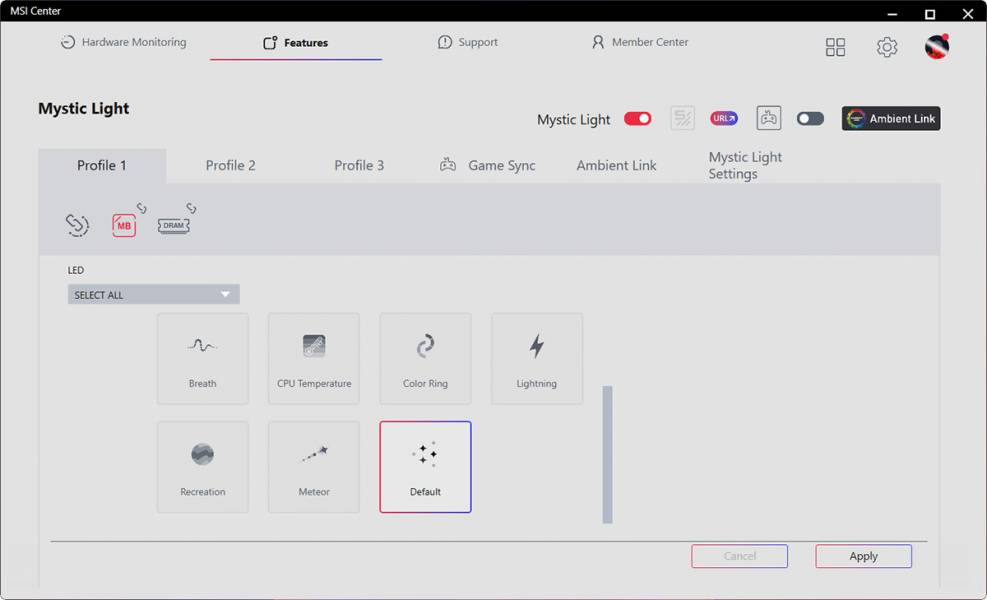Click the effects list scrollbar
Viewport: 987px width, 600px height.
point(607,454)
